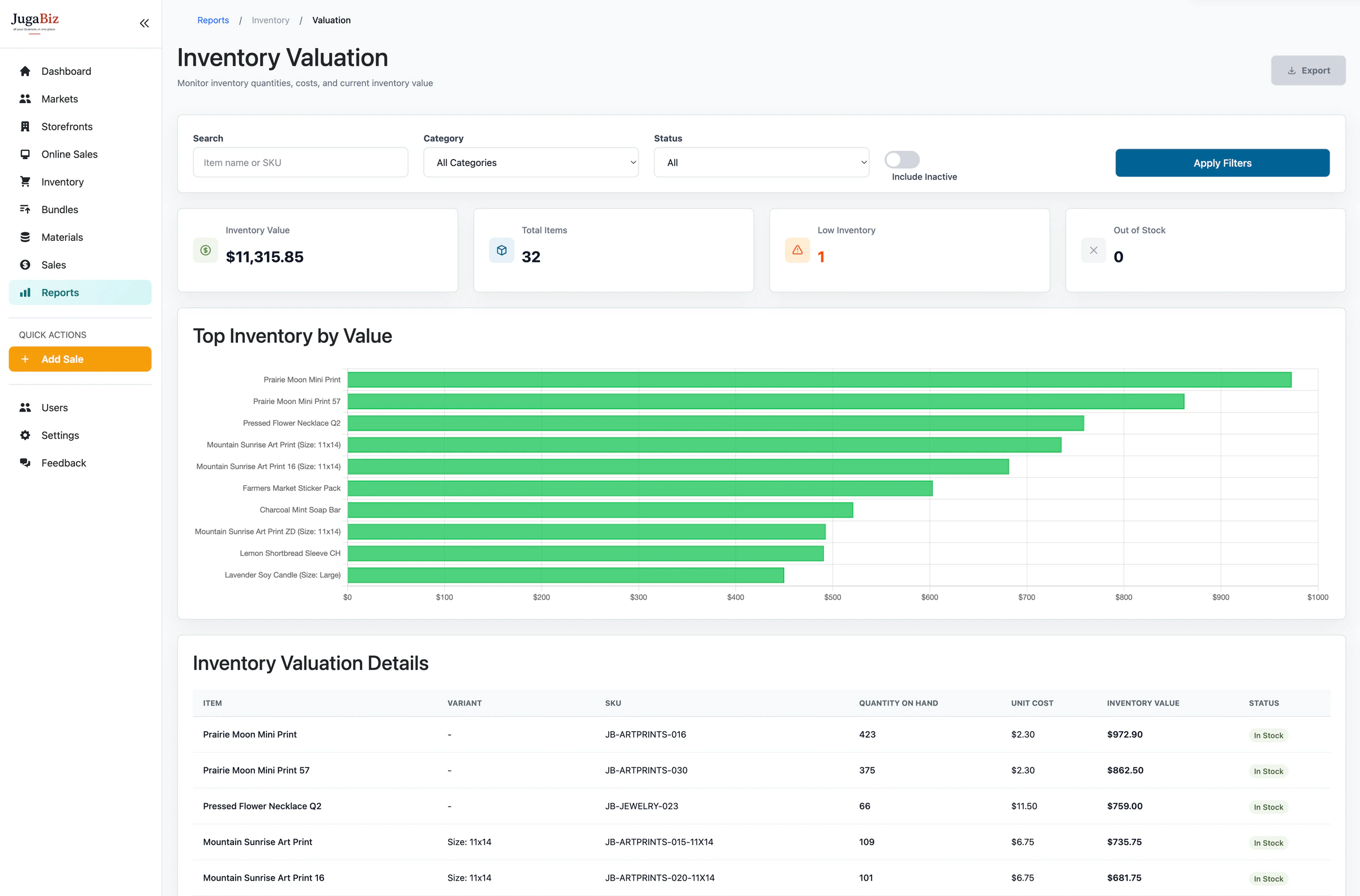
Task: Go to Markets in the sidebar
Action: click(x=80, y=99)
